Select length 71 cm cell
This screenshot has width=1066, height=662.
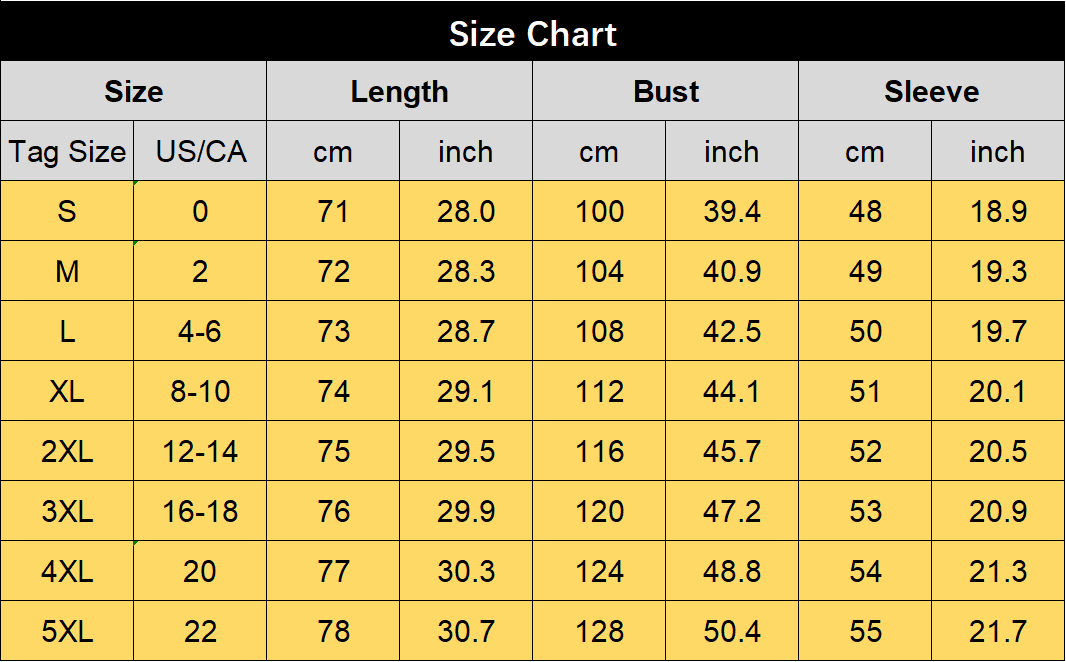tap(333, 211)
